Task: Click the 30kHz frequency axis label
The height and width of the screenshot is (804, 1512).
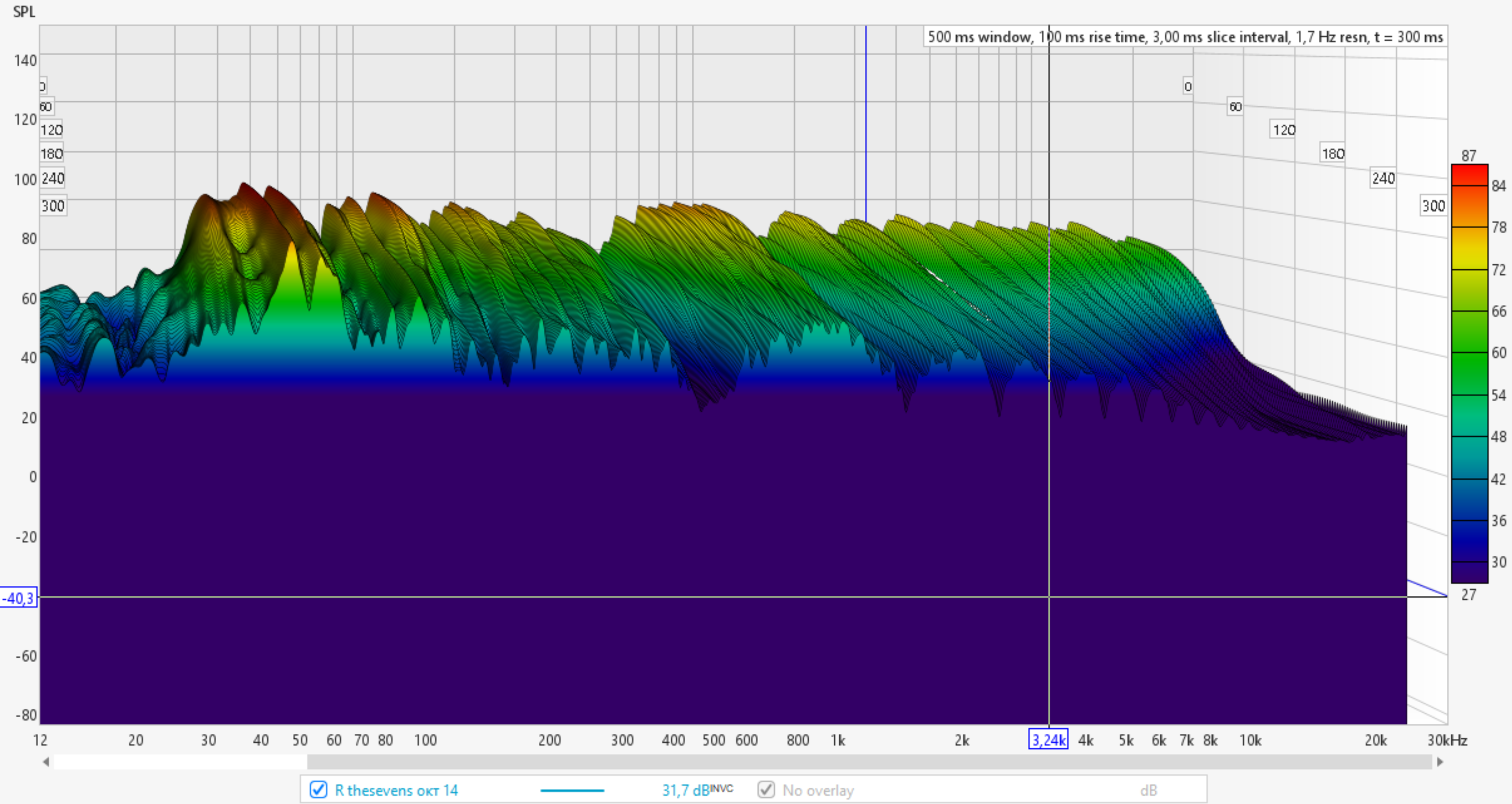Action: pos(1447,740)
